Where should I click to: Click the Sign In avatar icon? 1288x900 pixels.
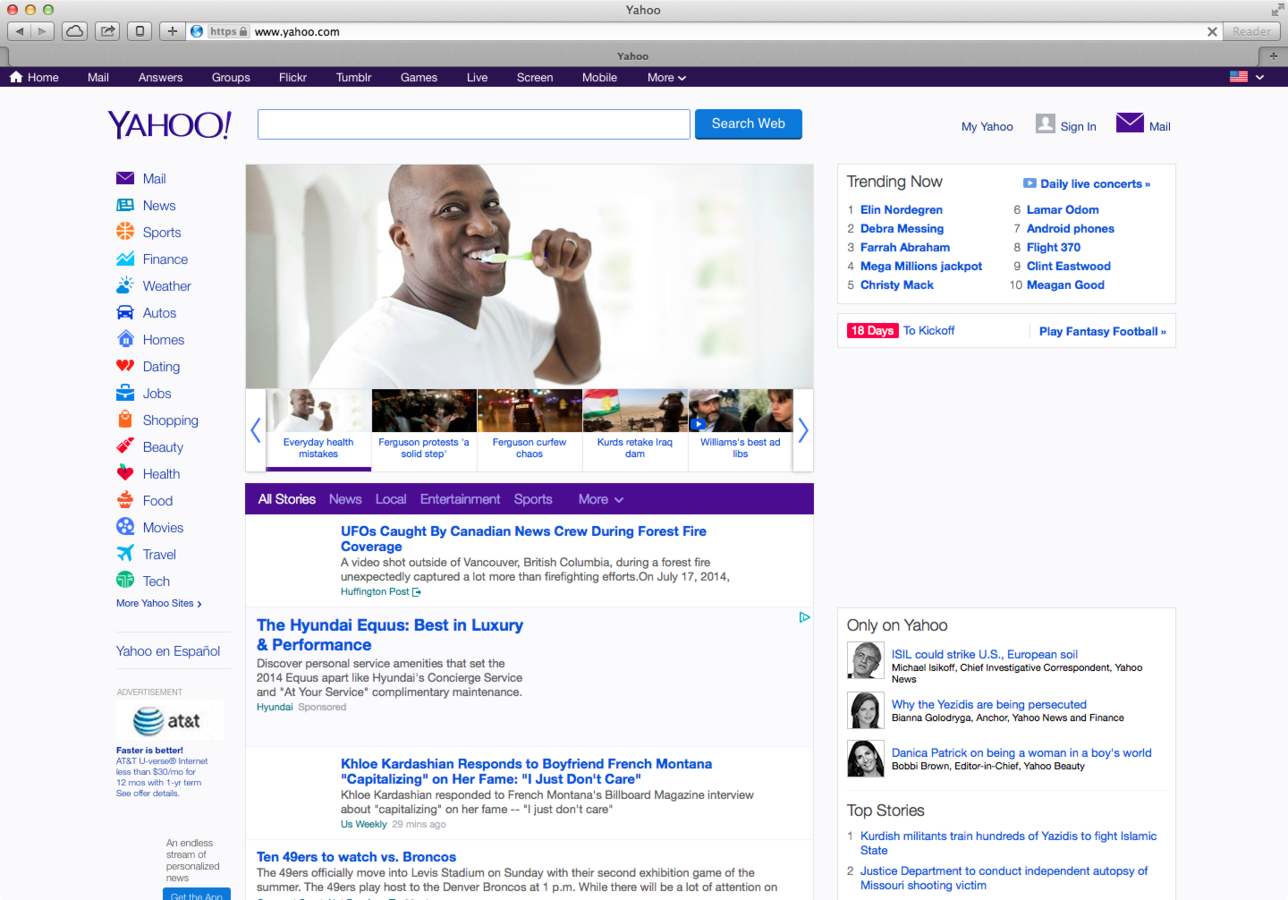tap(1045, 123)
